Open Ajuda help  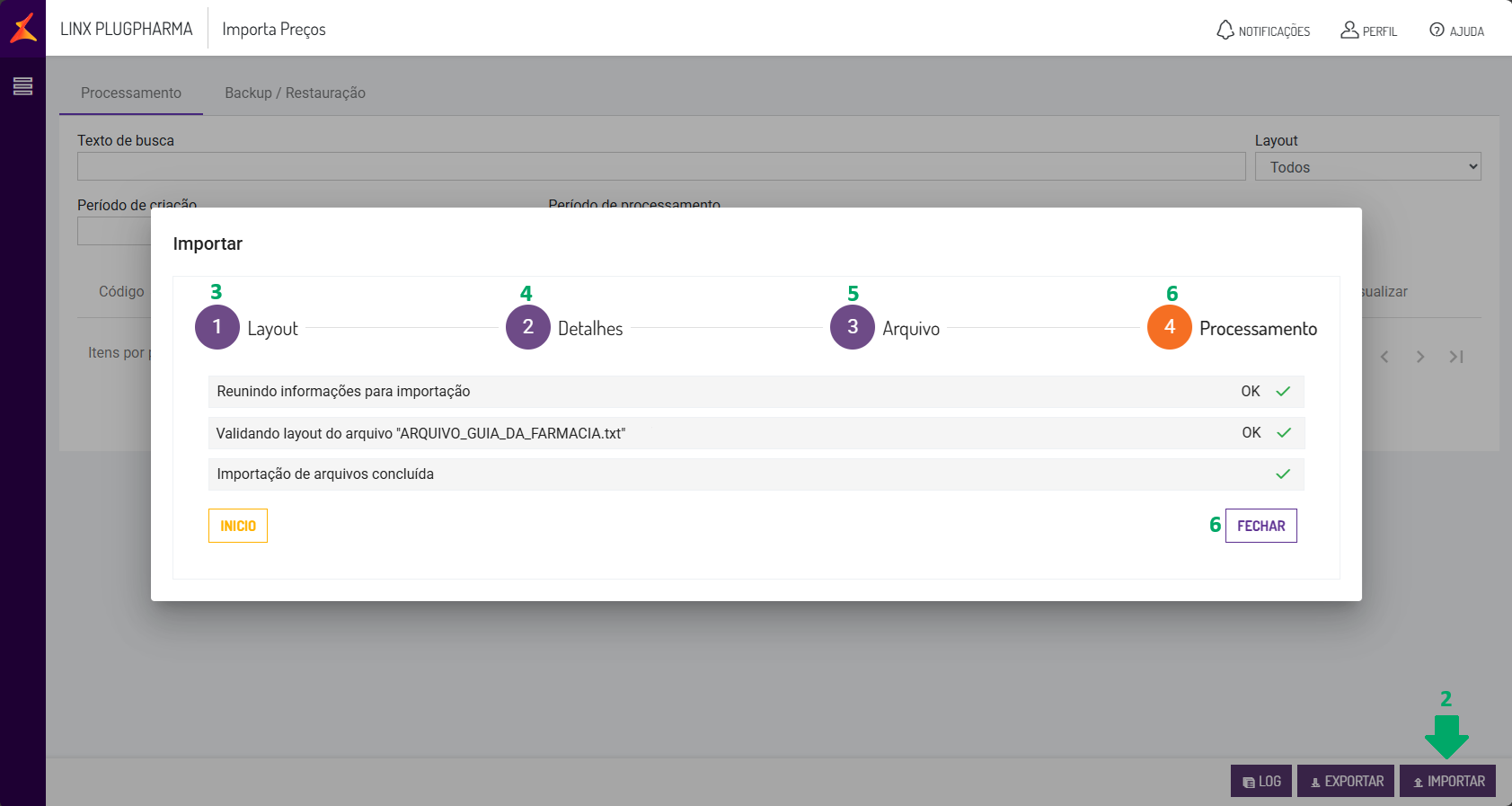click(x=1456, y=31)
